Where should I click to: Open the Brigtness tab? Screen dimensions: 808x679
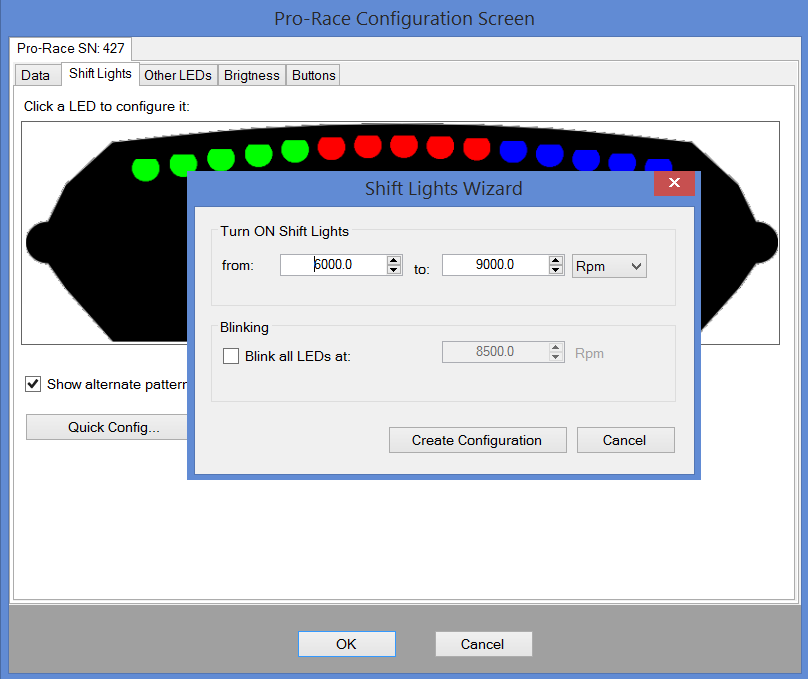[x=252, y=75]
